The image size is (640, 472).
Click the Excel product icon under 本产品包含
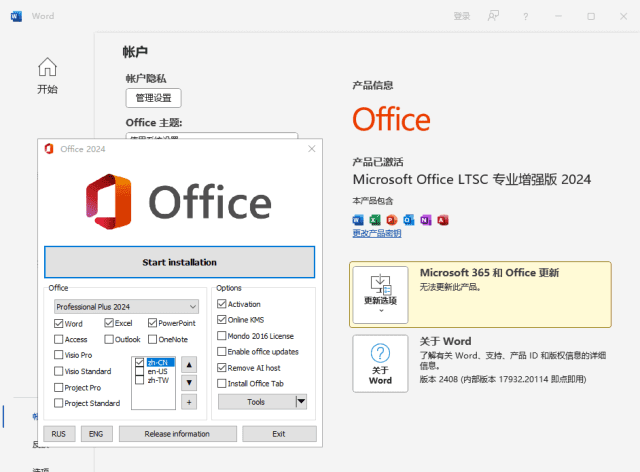[375, 220]
